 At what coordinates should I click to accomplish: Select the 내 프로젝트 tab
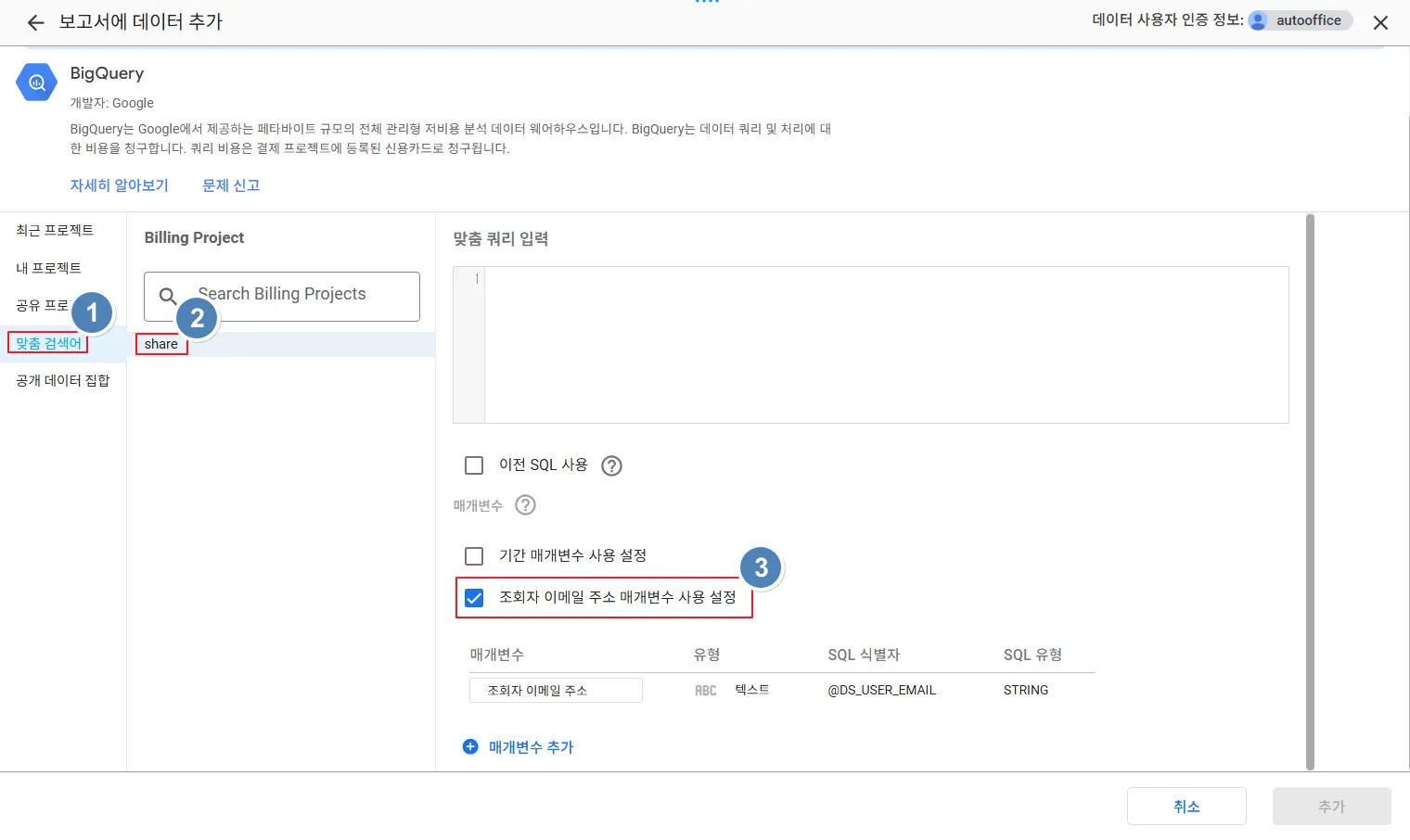[x=48, y=268]
